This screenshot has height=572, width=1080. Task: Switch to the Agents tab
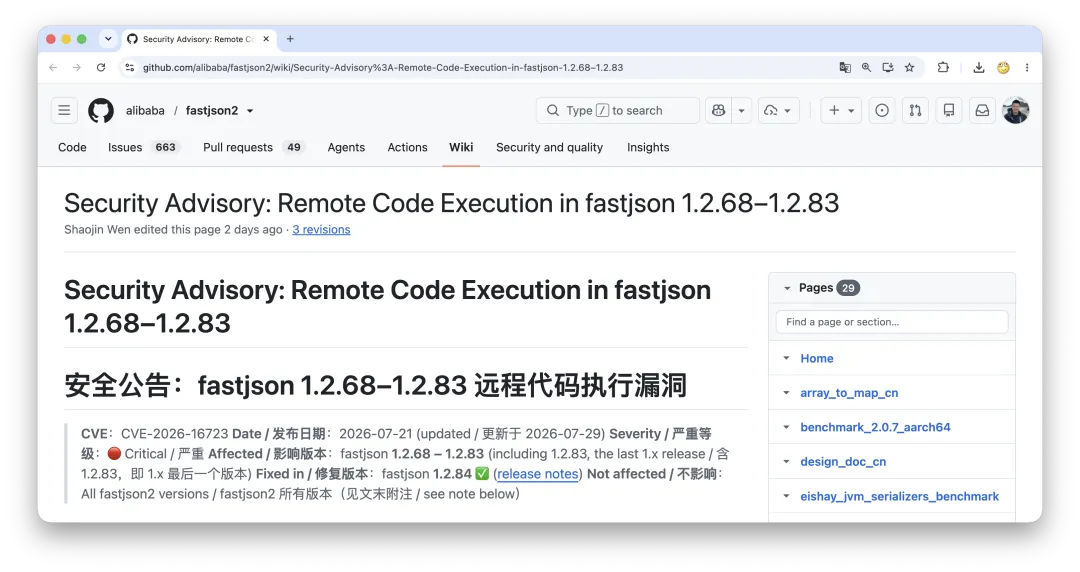346,147
